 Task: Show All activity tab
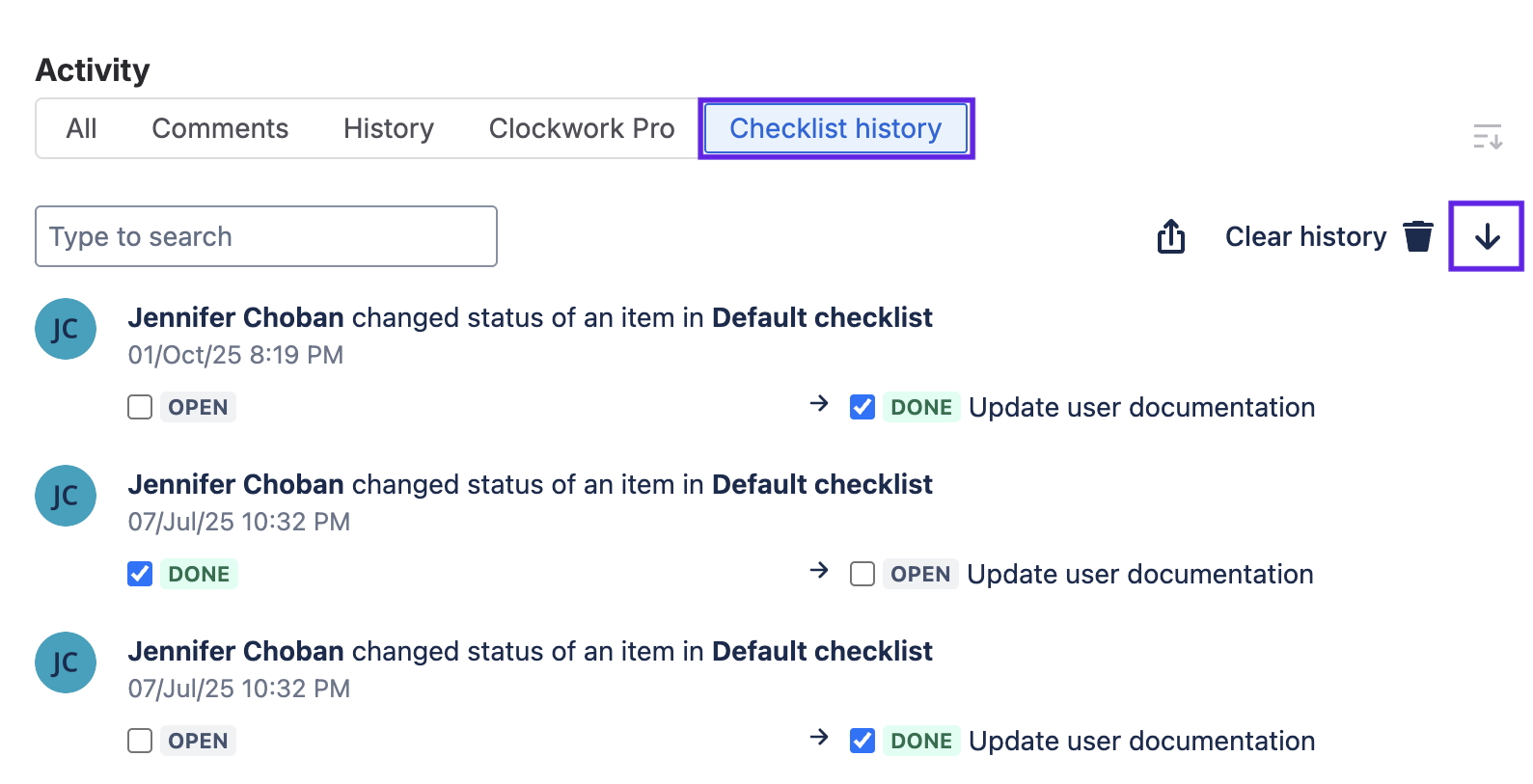pos(81,128)
